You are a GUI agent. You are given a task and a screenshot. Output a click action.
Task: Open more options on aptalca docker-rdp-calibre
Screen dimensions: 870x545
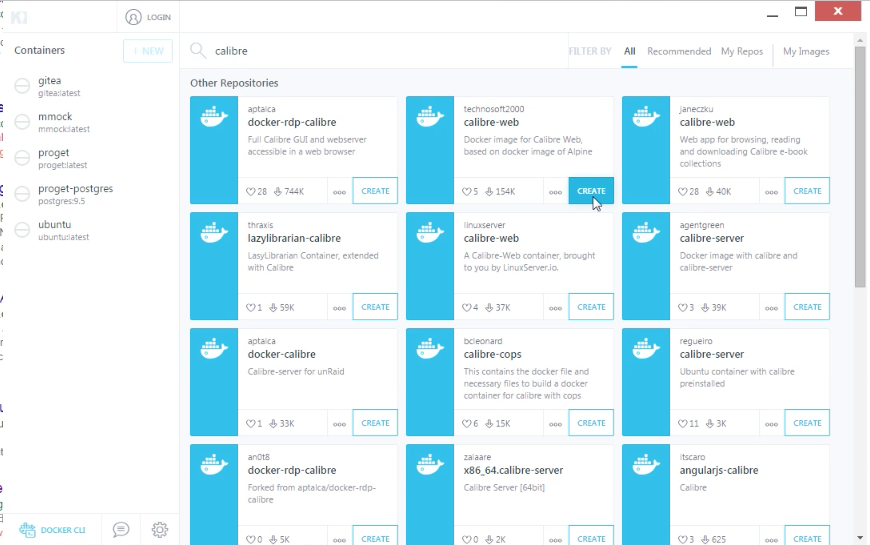340,192
